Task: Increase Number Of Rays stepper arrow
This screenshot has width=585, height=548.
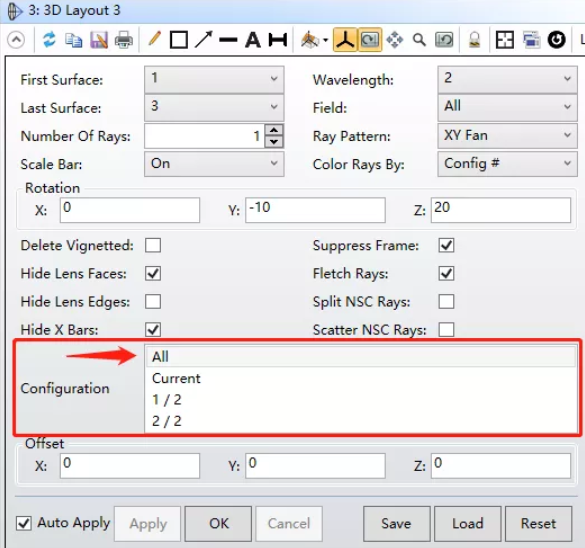Action: tap(274, 130)
